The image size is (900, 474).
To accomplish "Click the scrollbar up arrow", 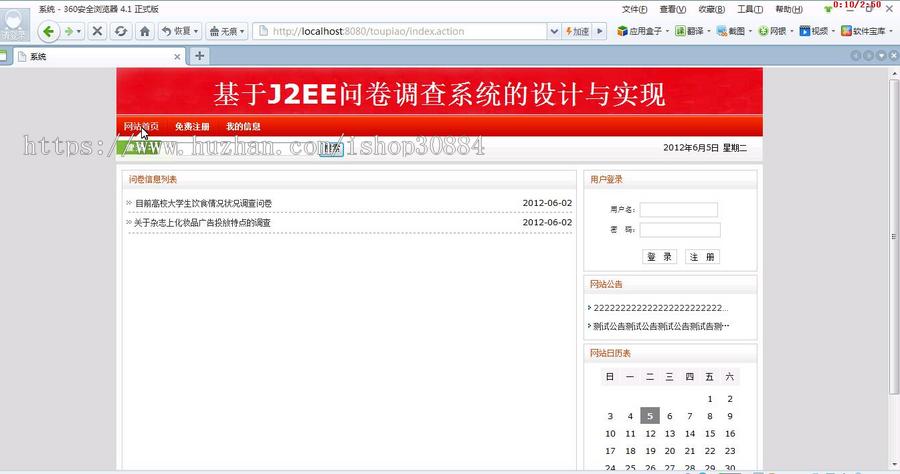I will [894, 73].
